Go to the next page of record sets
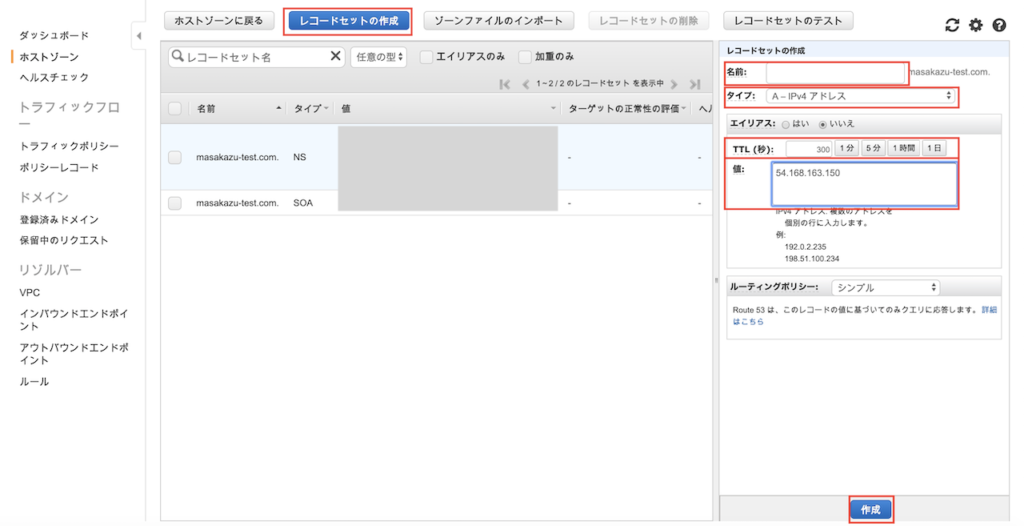Viewport: 1024px width, 526px height. coord(675,84)
